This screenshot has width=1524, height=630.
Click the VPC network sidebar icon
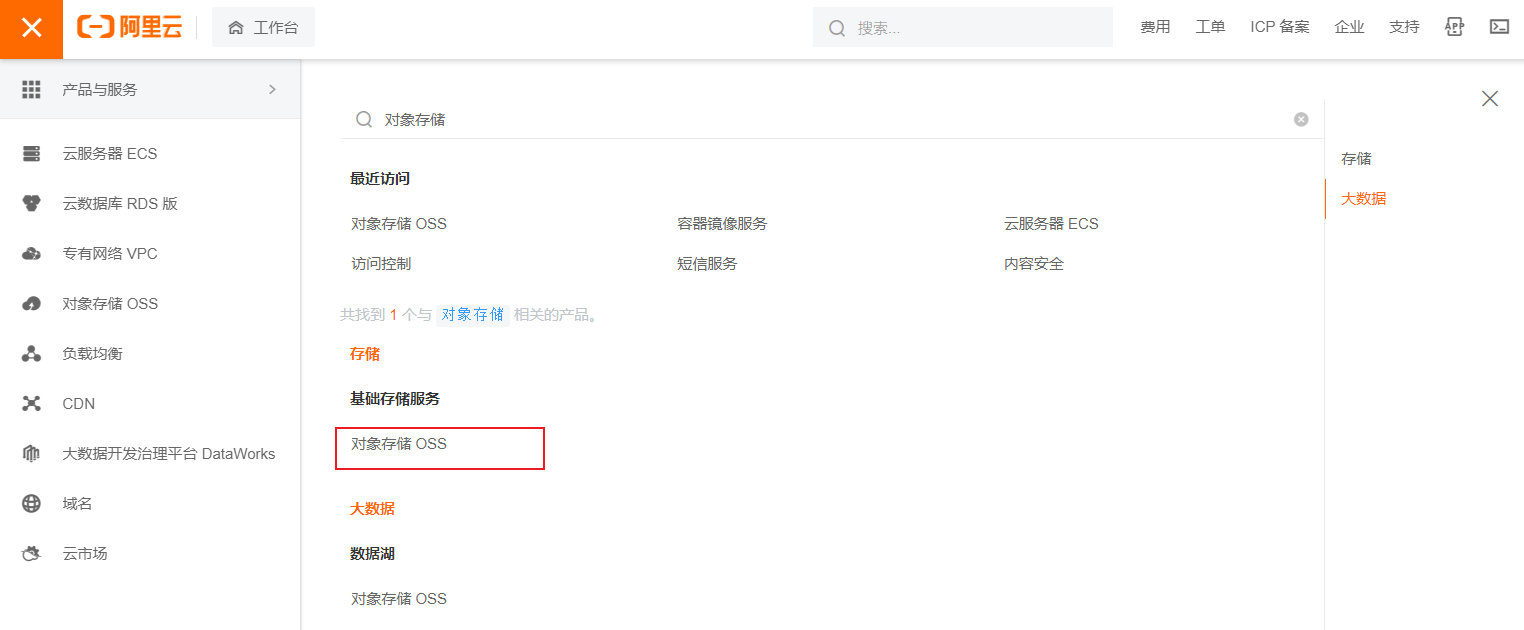31,254
